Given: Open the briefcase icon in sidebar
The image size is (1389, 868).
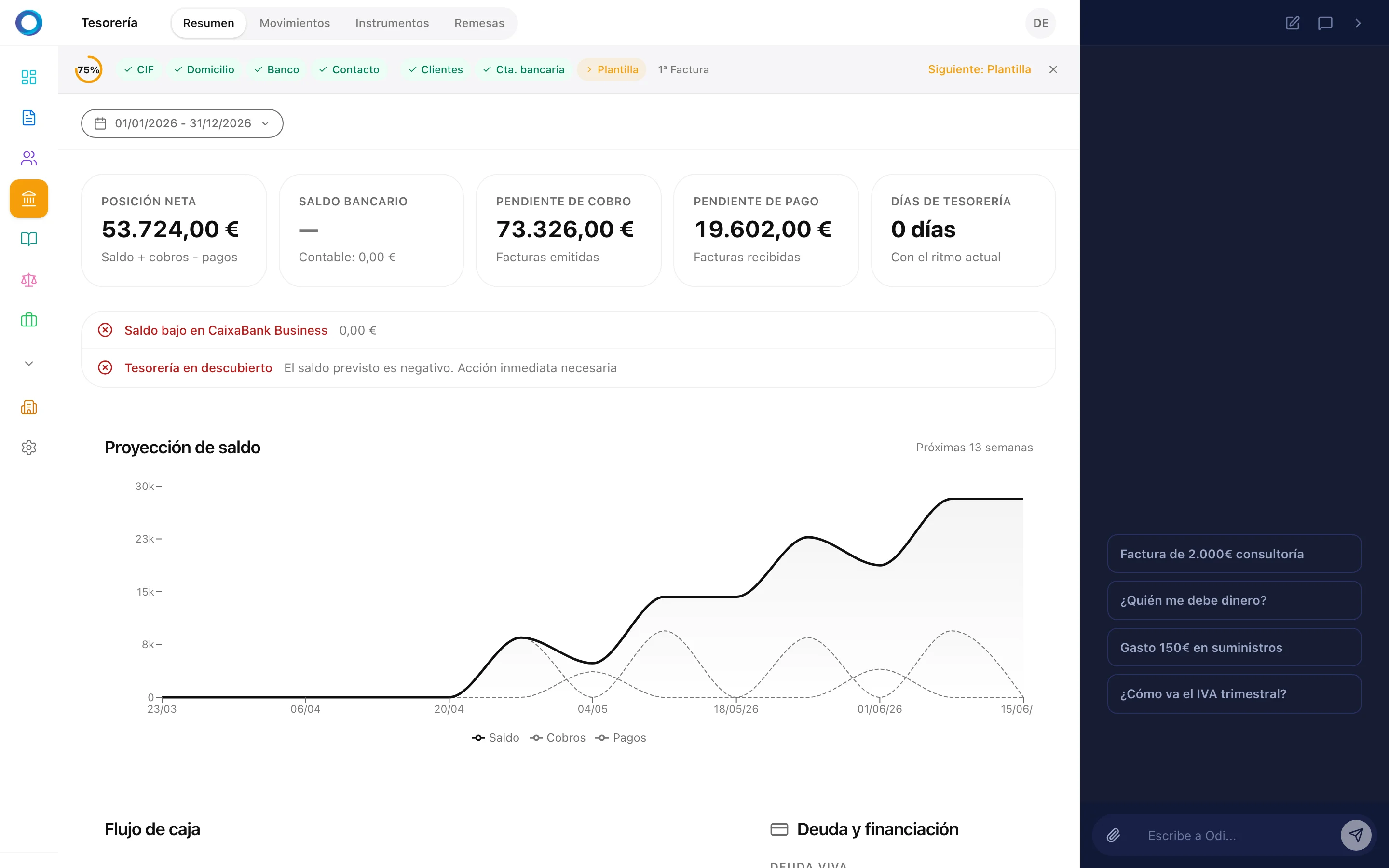Looking at the screenshot, I should [x=29, y=320].
